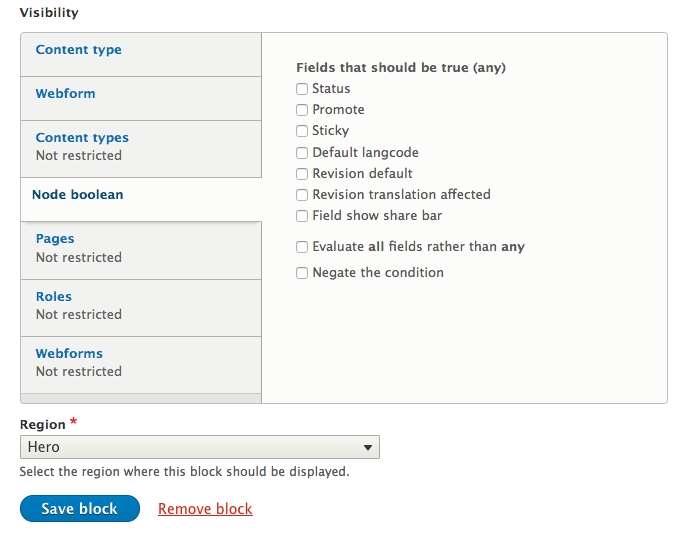Switch to the Webform tab
Viewport: 692px width, 545px height.
pyautogui.click(x=141, y=98)
